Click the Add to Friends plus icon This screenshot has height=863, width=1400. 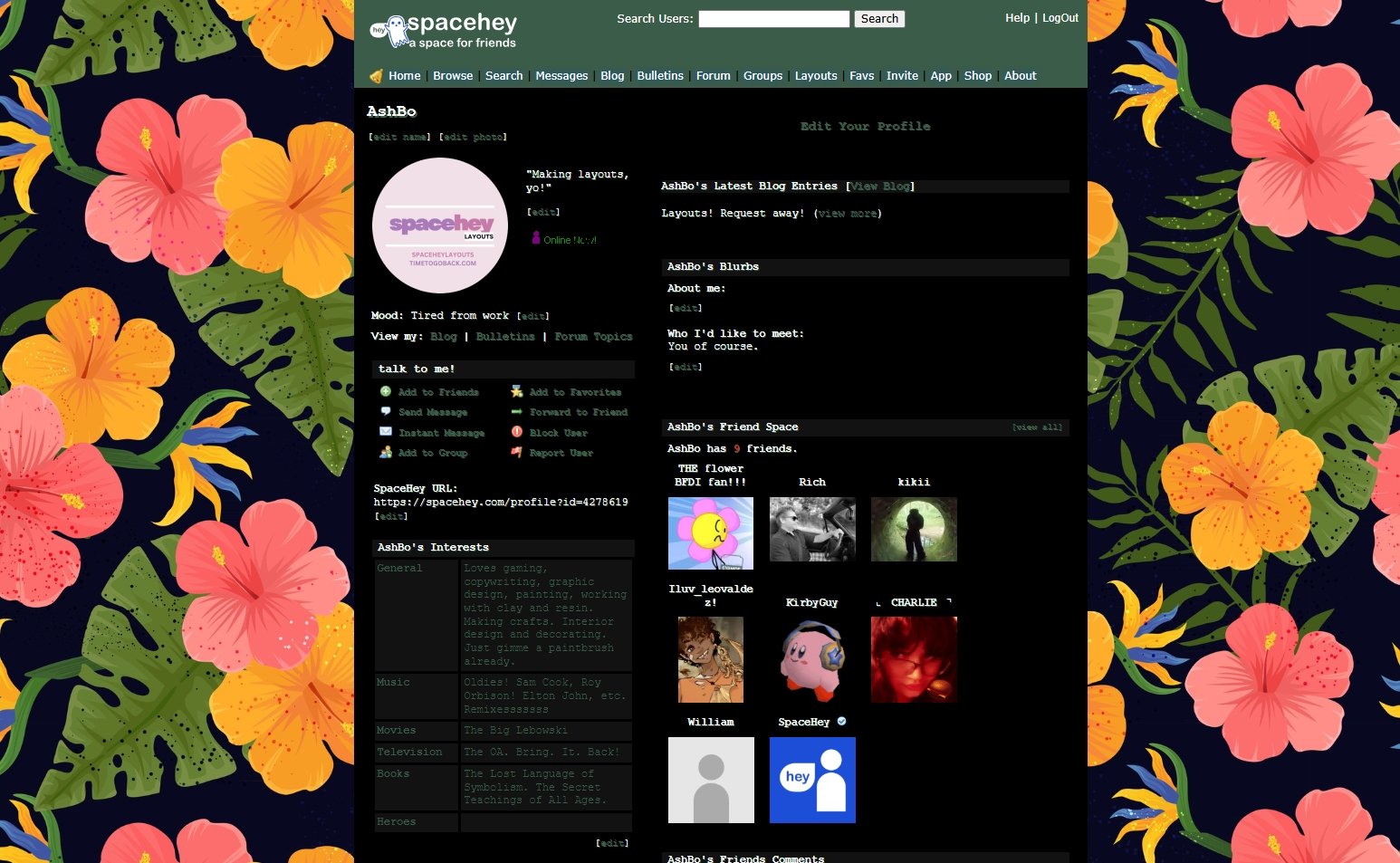coord(386,392)
